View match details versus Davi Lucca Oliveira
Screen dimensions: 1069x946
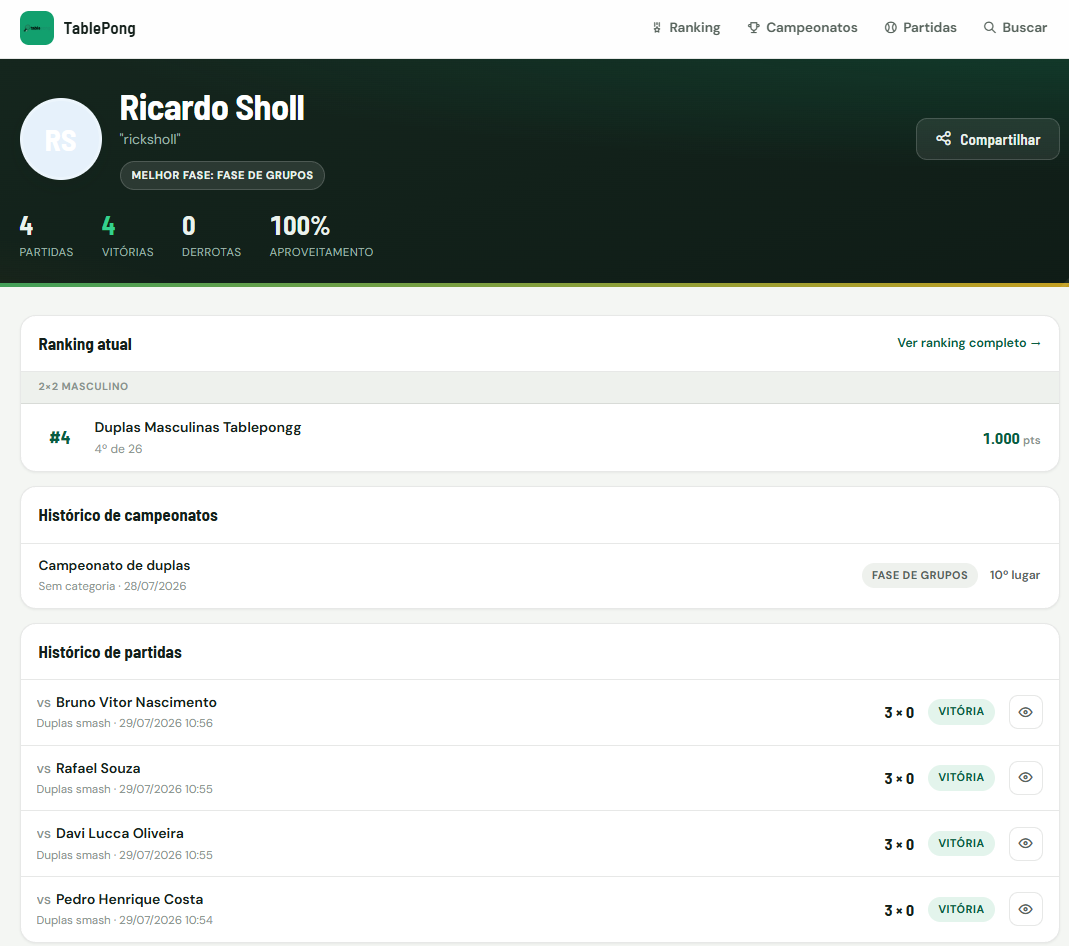pyautogui.click(x=1025, y=844)
